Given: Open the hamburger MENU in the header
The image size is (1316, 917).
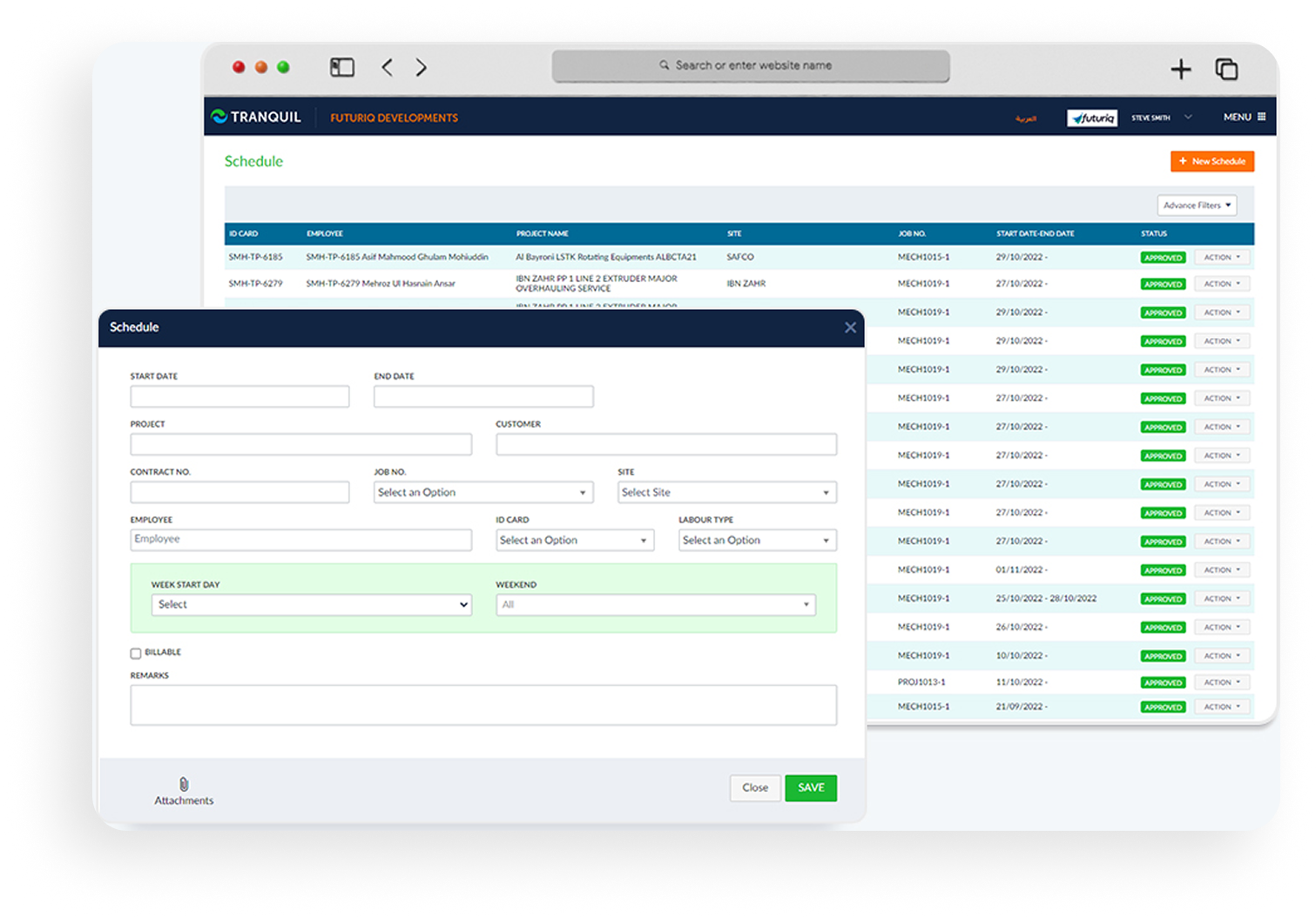Looking at the screenshot, I should [1244, 117].
